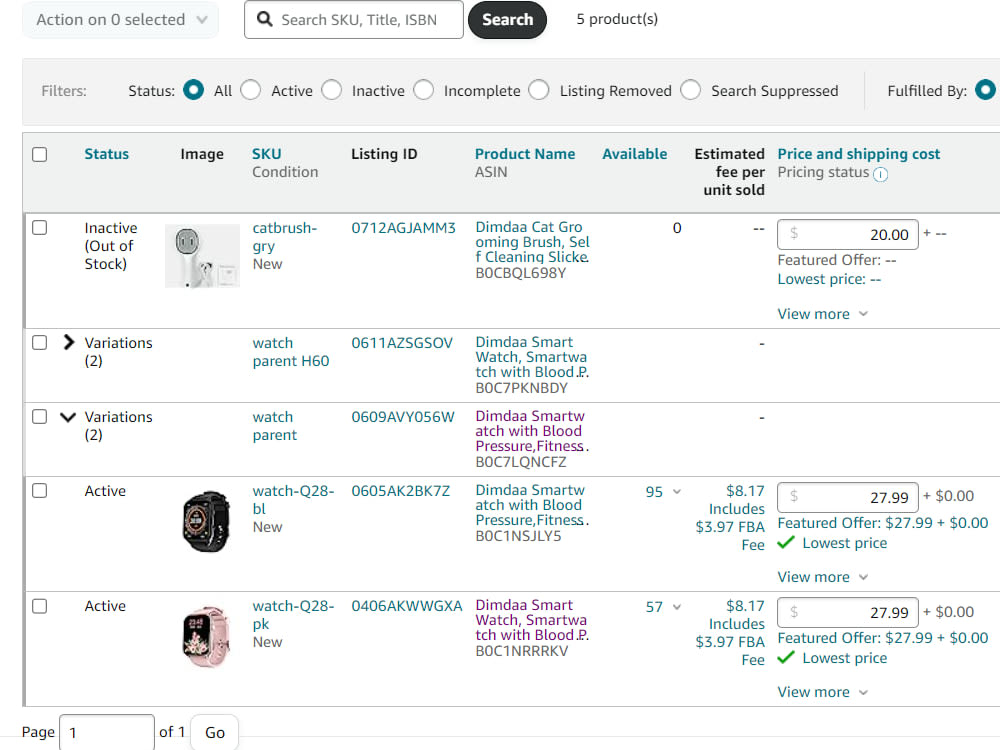Sort by the Status column header
1000x750 pixels.
pos(107,154)
